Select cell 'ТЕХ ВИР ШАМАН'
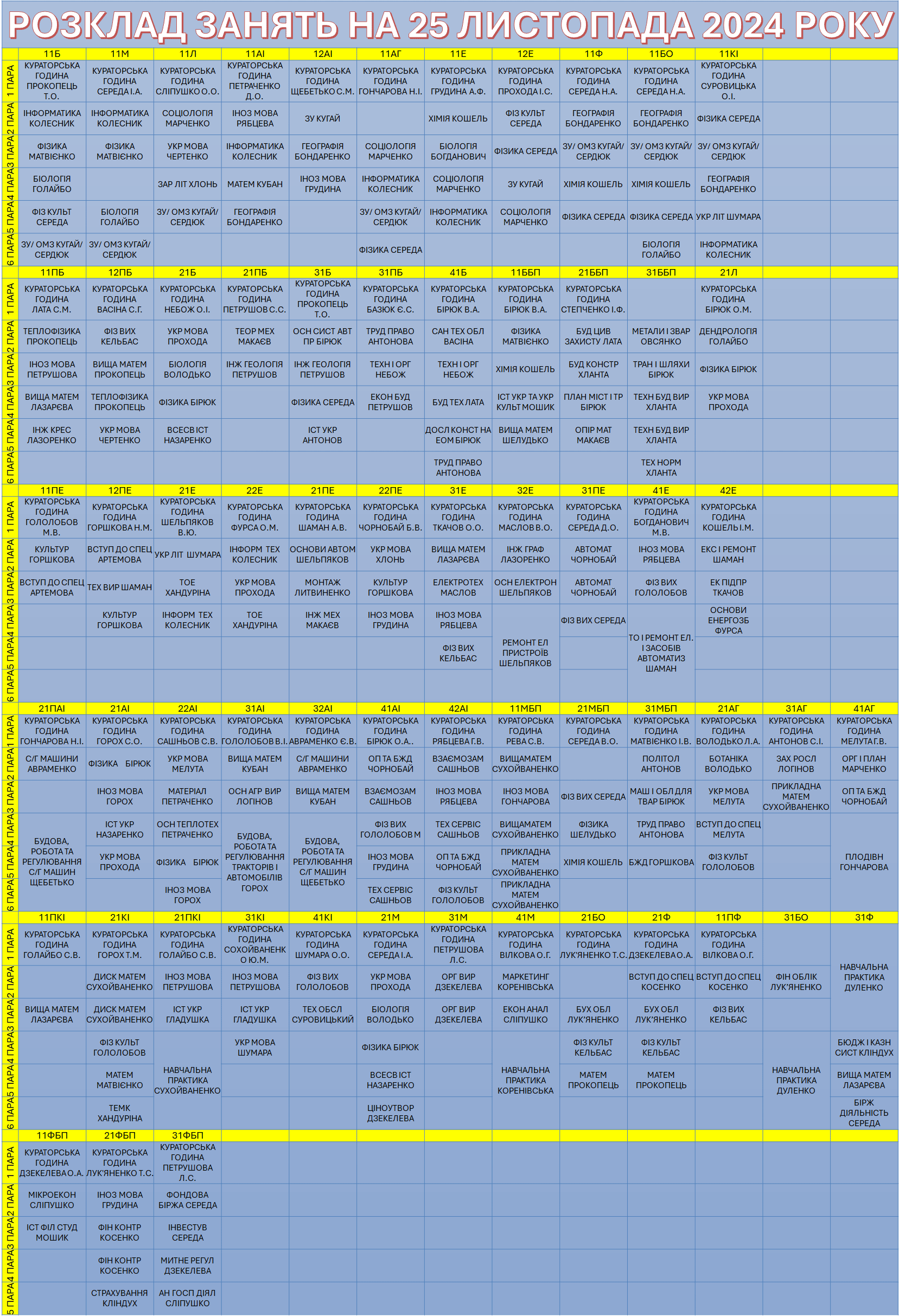 (119, 587)
